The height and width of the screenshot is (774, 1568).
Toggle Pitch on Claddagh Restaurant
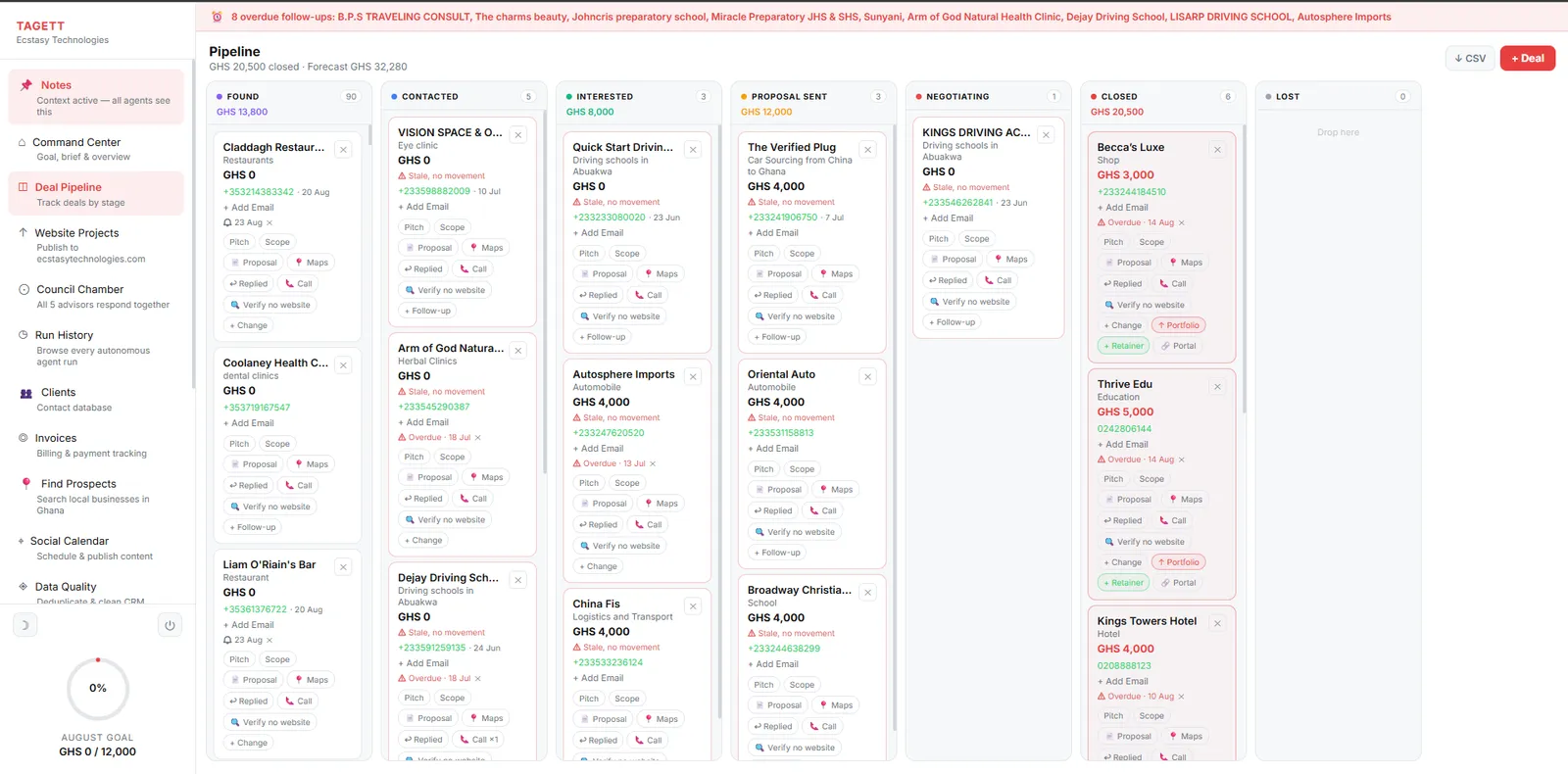tap(239, 242)
